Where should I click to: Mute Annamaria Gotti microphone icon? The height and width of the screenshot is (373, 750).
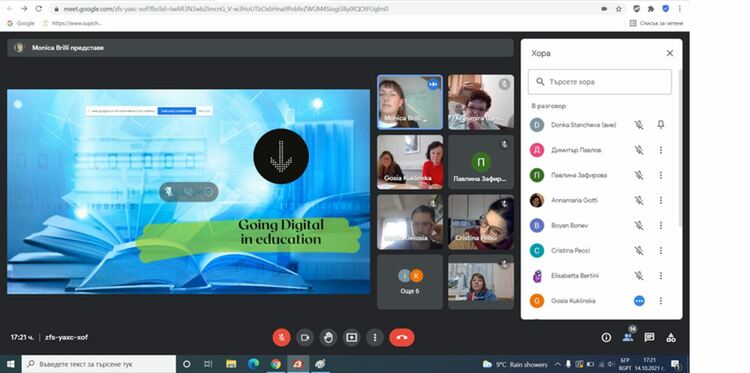click(639, 200)
